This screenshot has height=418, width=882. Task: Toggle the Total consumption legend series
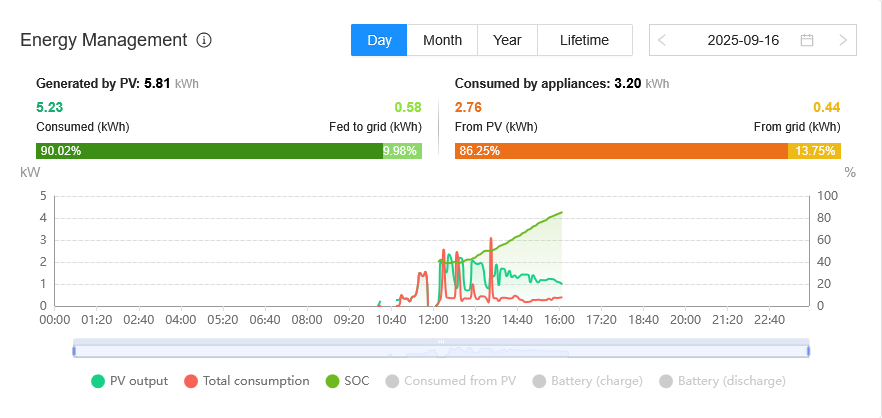246,381
